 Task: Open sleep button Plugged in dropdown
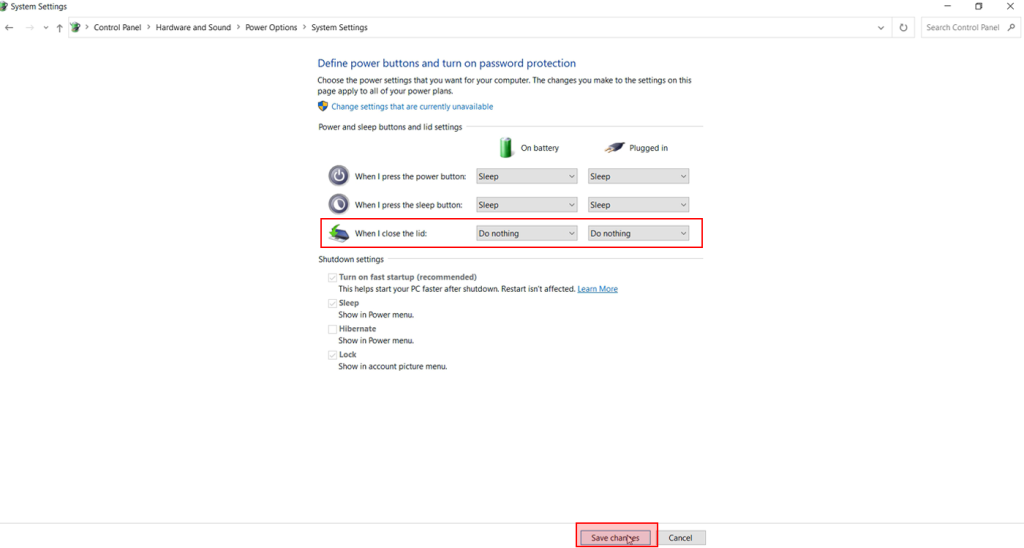[638, 204]
